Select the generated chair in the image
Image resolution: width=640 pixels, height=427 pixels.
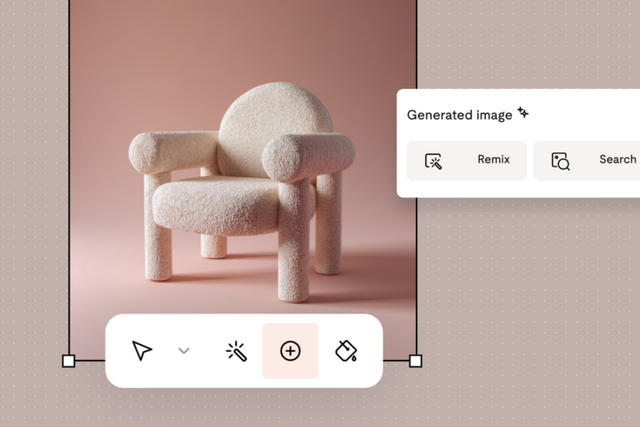(240, 190)
